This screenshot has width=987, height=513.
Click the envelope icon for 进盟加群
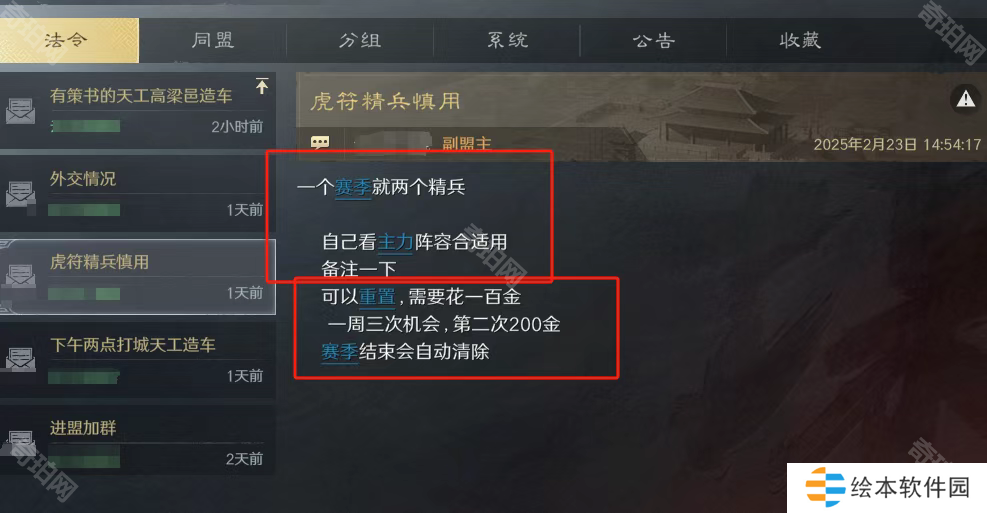click(21, 442)
